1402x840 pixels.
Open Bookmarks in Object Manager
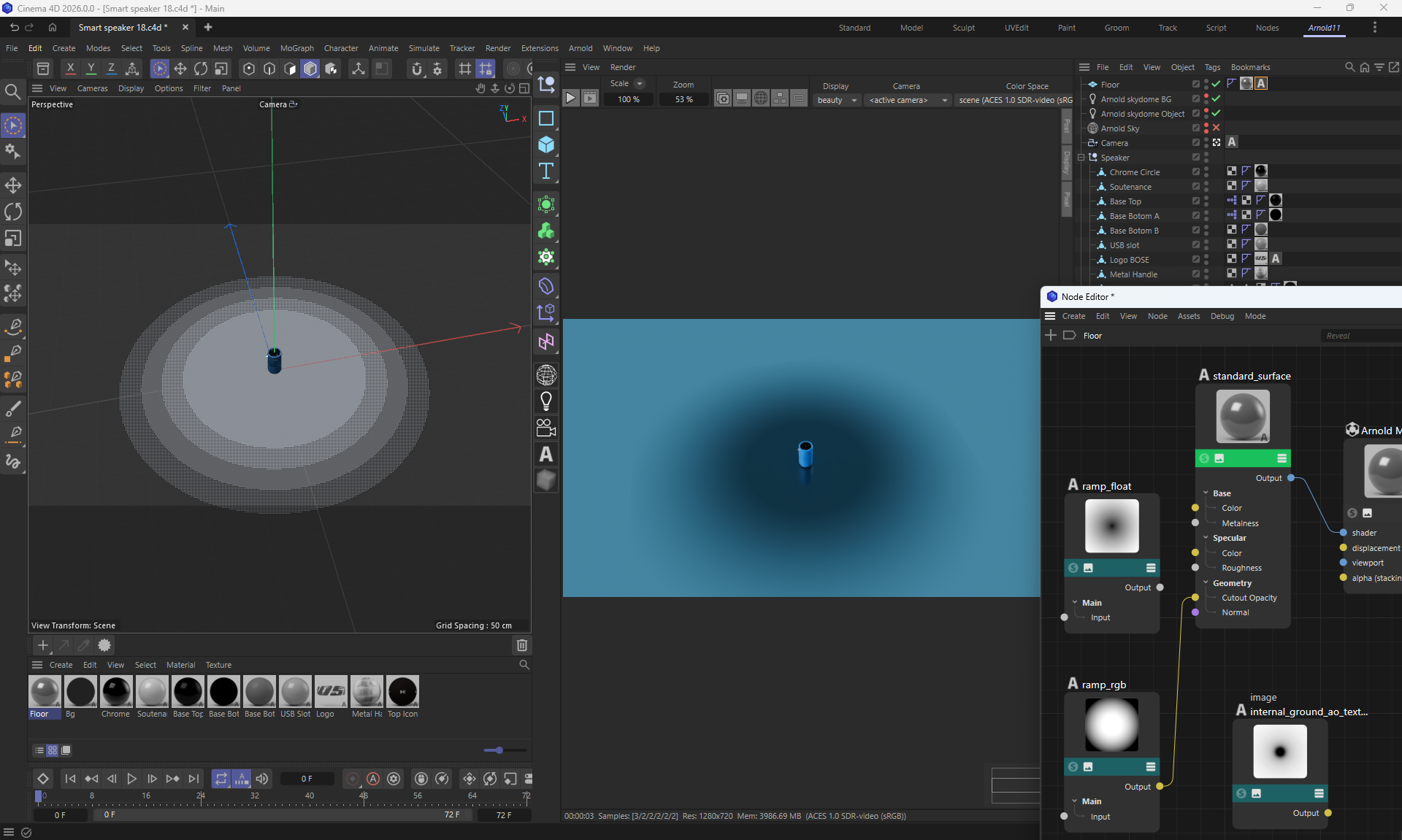[1250, 67]
